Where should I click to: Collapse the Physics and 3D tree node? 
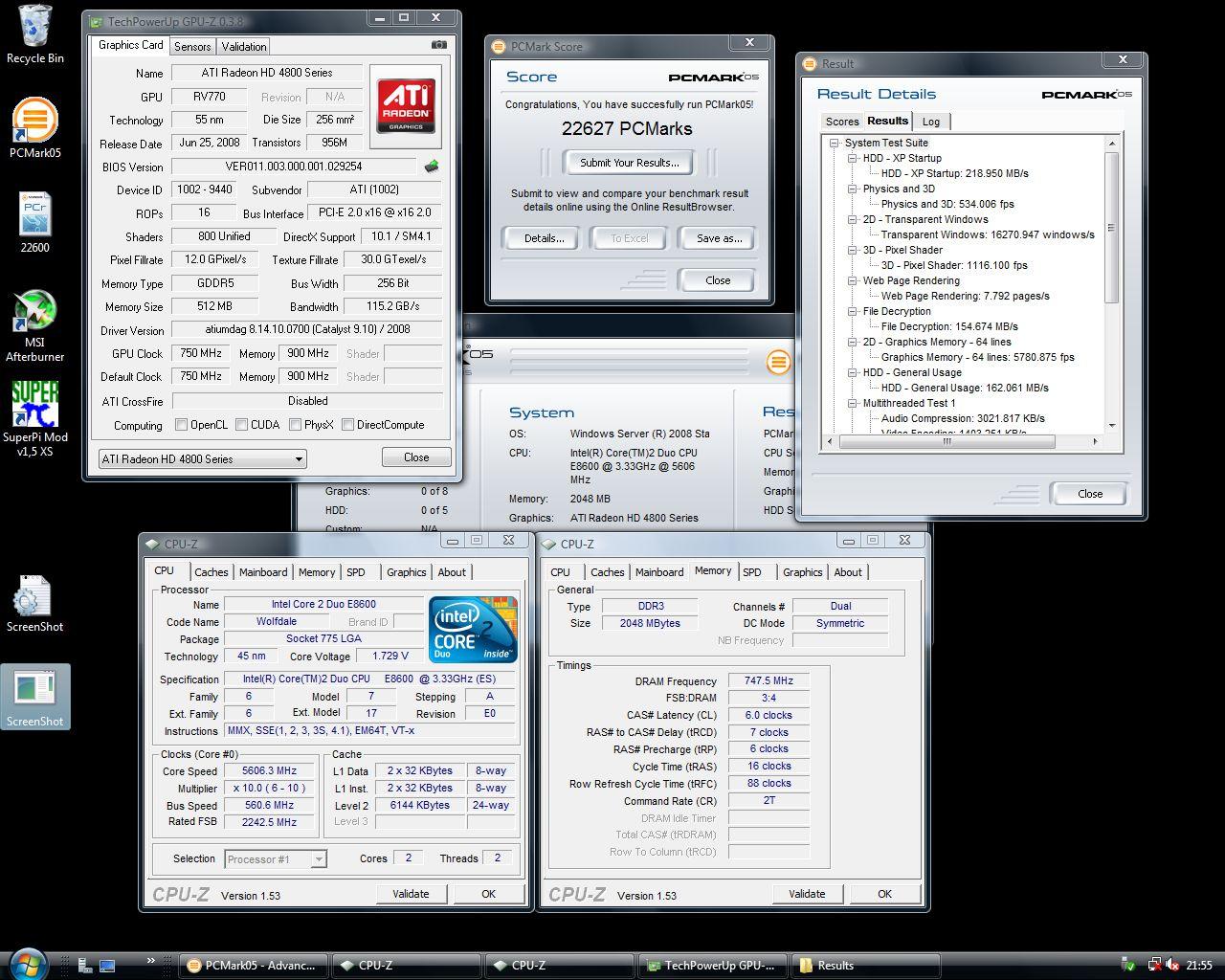click(853, 189)
